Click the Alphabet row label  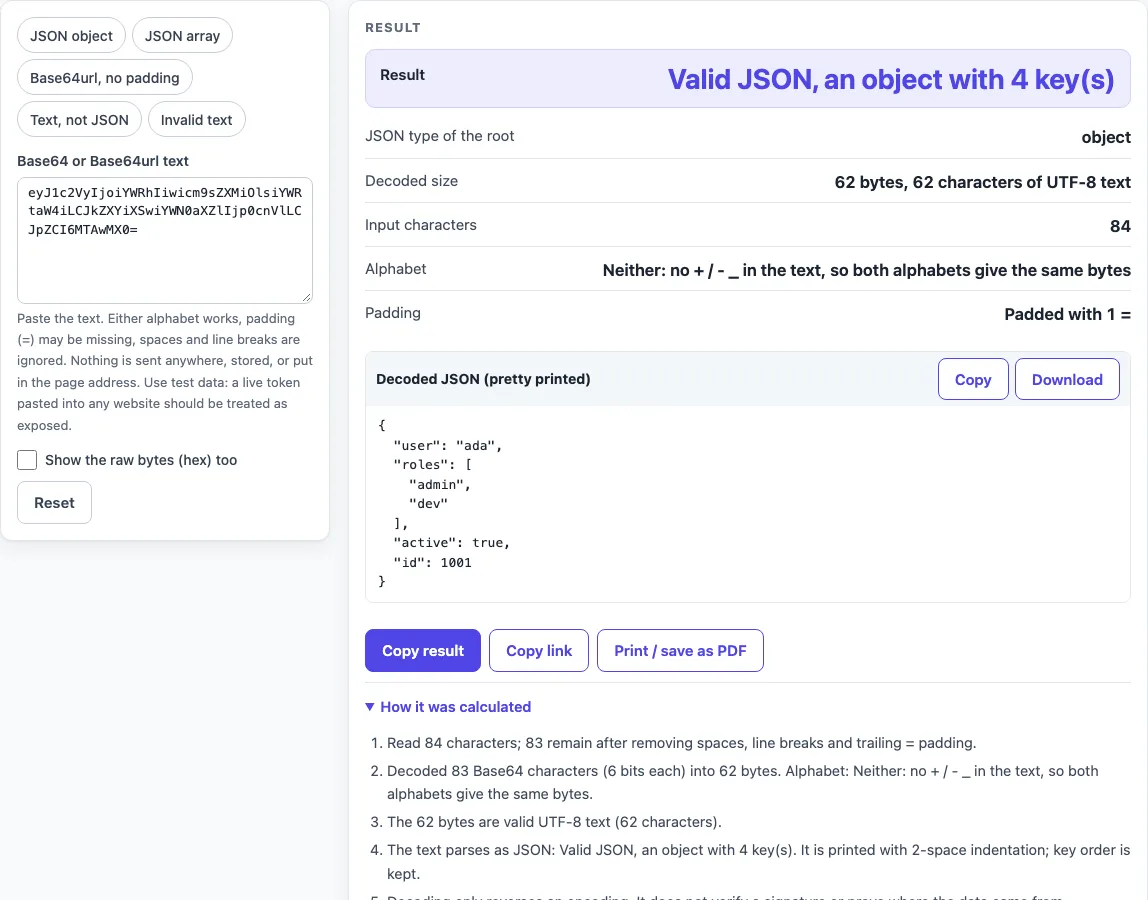click(x=395, y=269)
